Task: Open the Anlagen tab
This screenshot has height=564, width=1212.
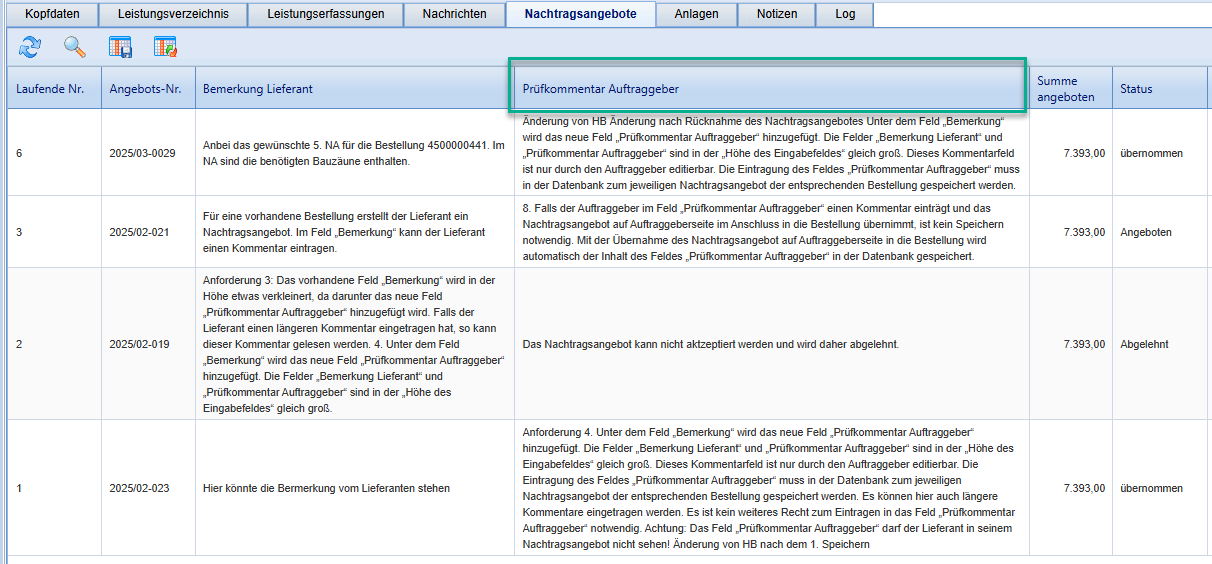Action: (x=696, y=14)
